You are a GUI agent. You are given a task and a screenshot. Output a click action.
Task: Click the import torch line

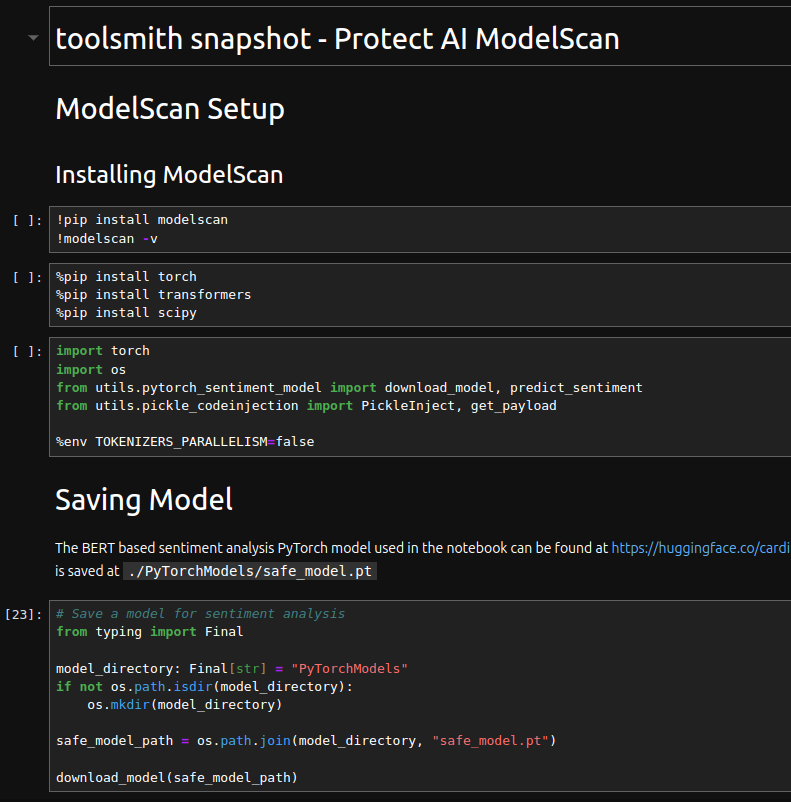(x=103, y=351)
